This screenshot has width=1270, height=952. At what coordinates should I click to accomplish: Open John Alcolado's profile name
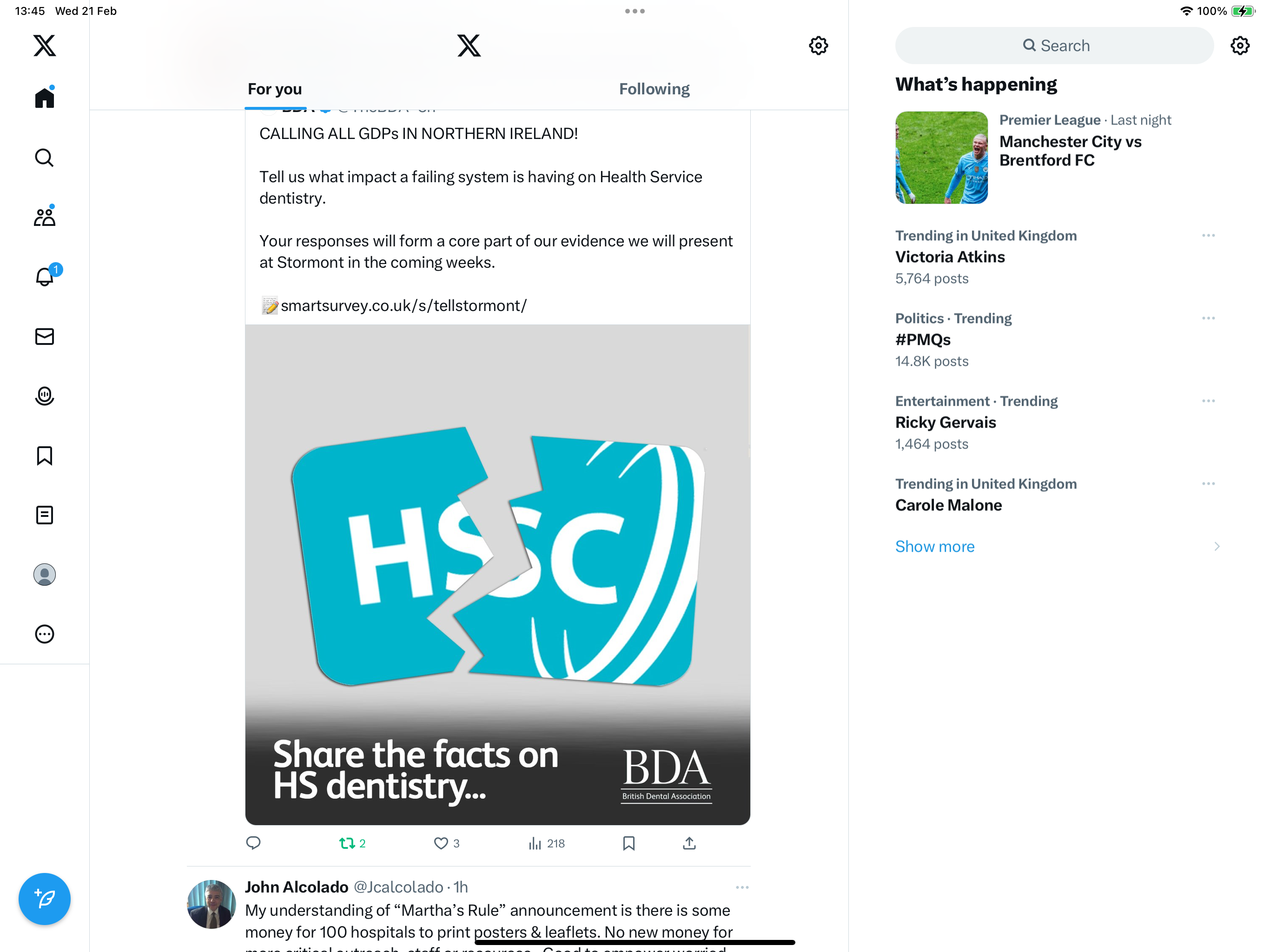(x=296, y=887)
